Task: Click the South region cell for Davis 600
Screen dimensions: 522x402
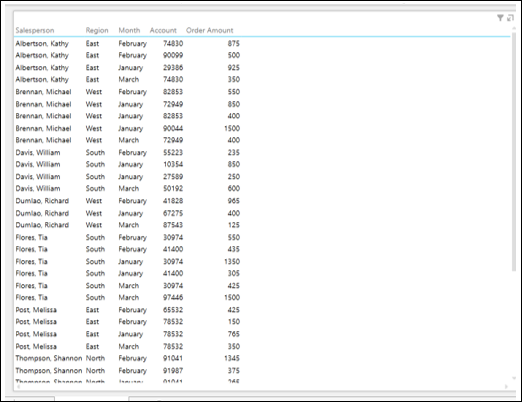Action: 95,188
